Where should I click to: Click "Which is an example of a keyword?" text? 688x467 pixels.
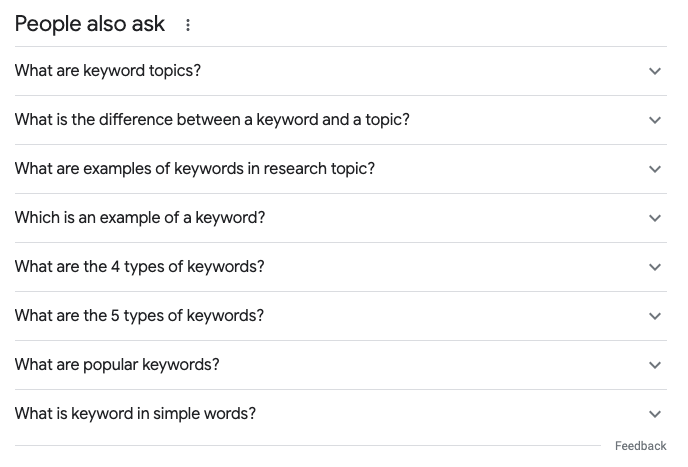coord(140,218)
